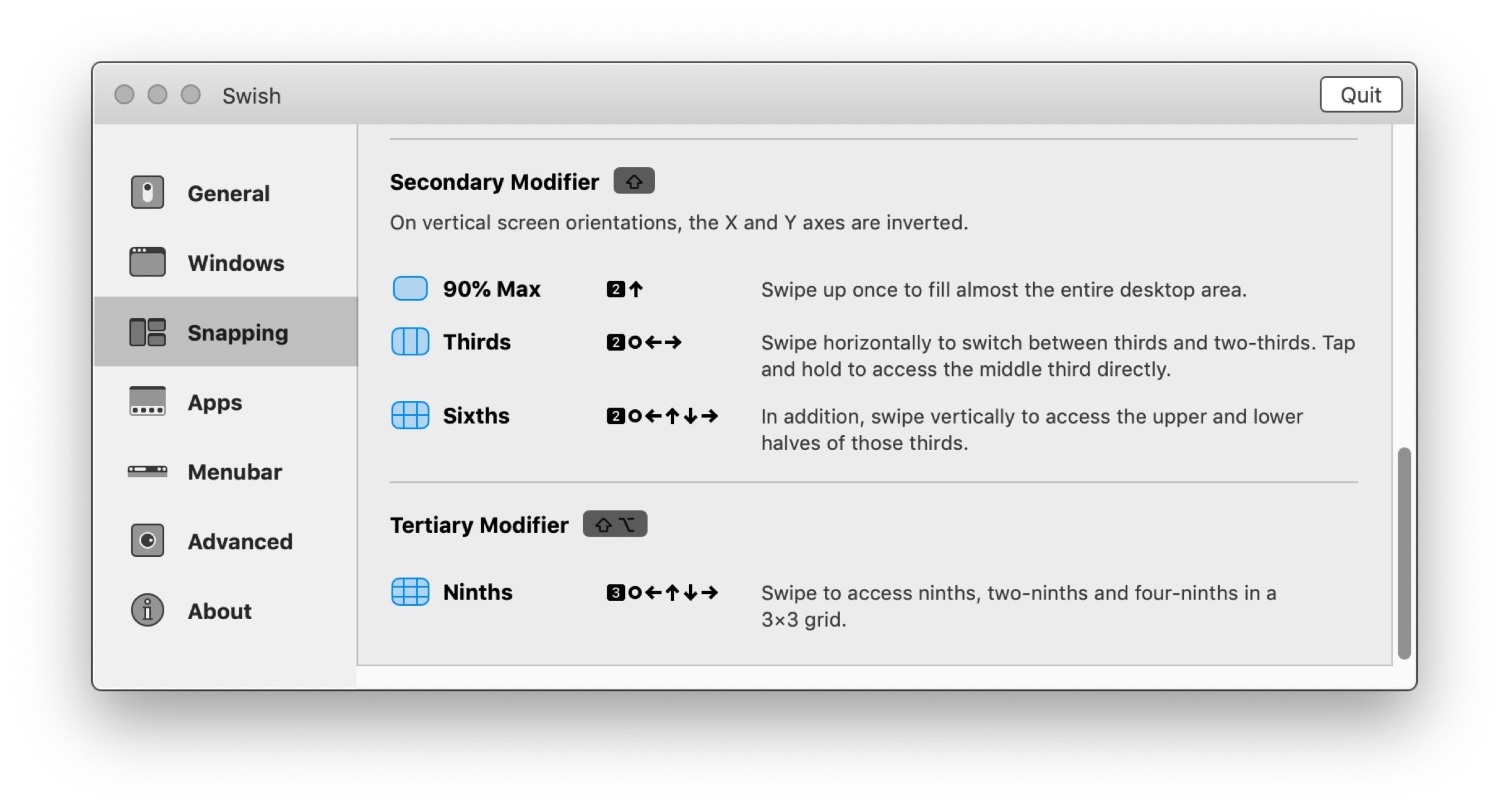Click the Ninths grid layout icon

click(x=410, y=592)
